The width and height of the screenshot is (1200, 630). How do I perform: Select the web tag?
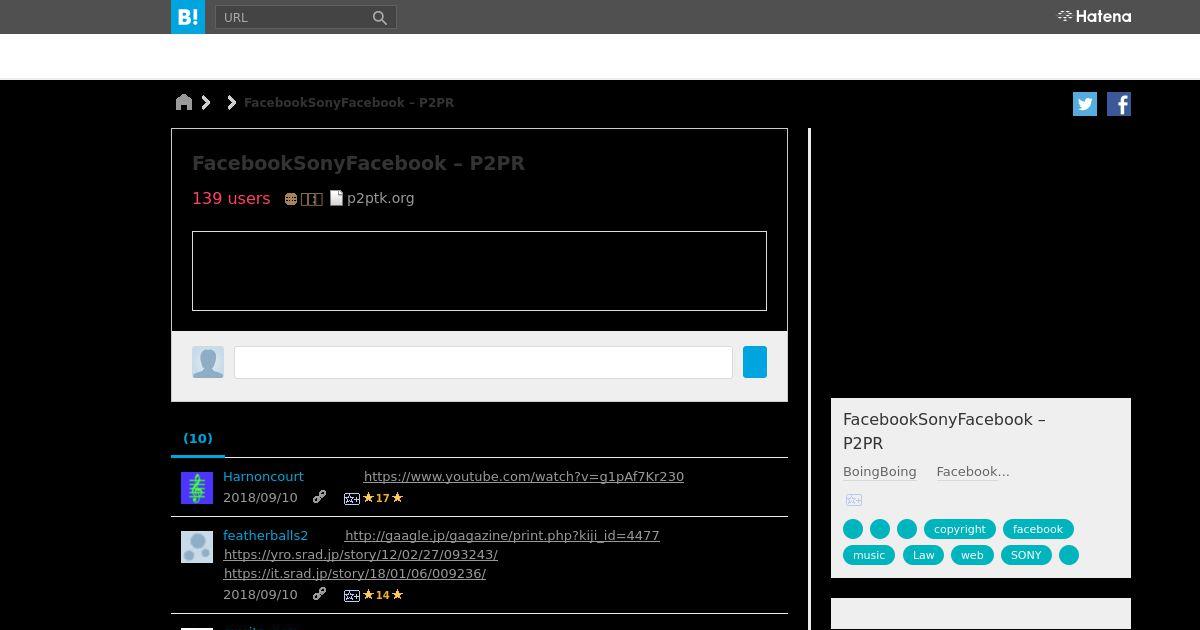[972, 555]
